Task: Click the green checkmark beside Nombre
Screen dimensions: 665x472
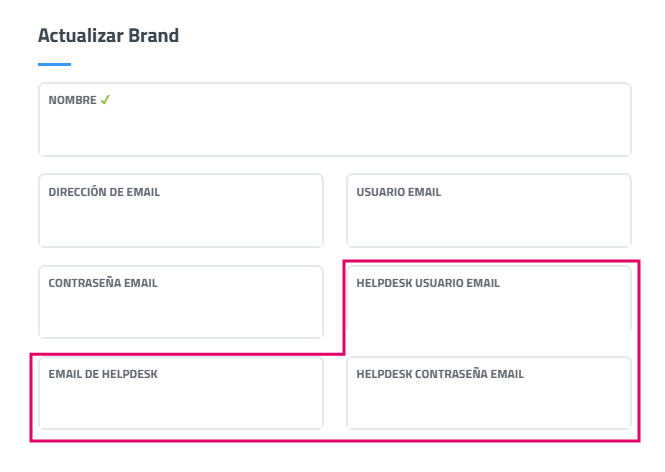Action: pos(105,100)
